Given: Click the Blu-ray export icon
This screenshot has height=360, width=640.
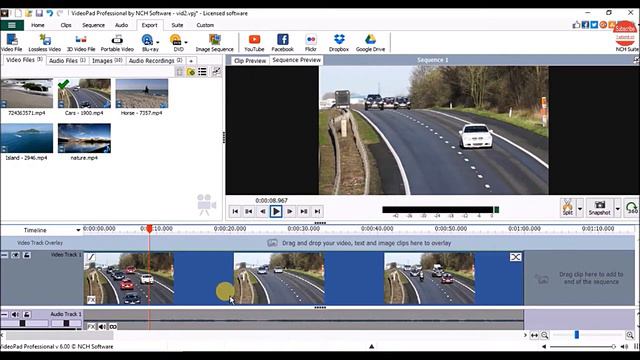Looking at the screenshot, I should [x=147, y=40].
